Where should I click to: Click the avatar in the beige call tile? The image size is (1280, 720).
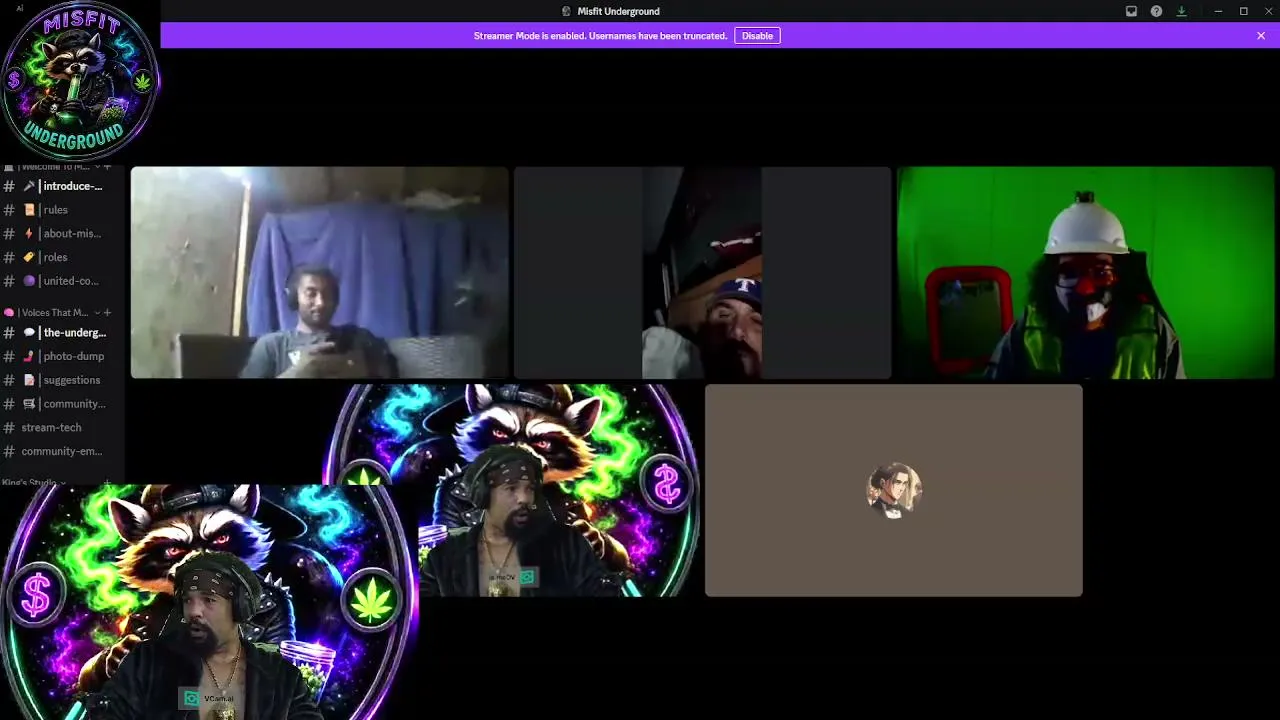pos(894,491)
